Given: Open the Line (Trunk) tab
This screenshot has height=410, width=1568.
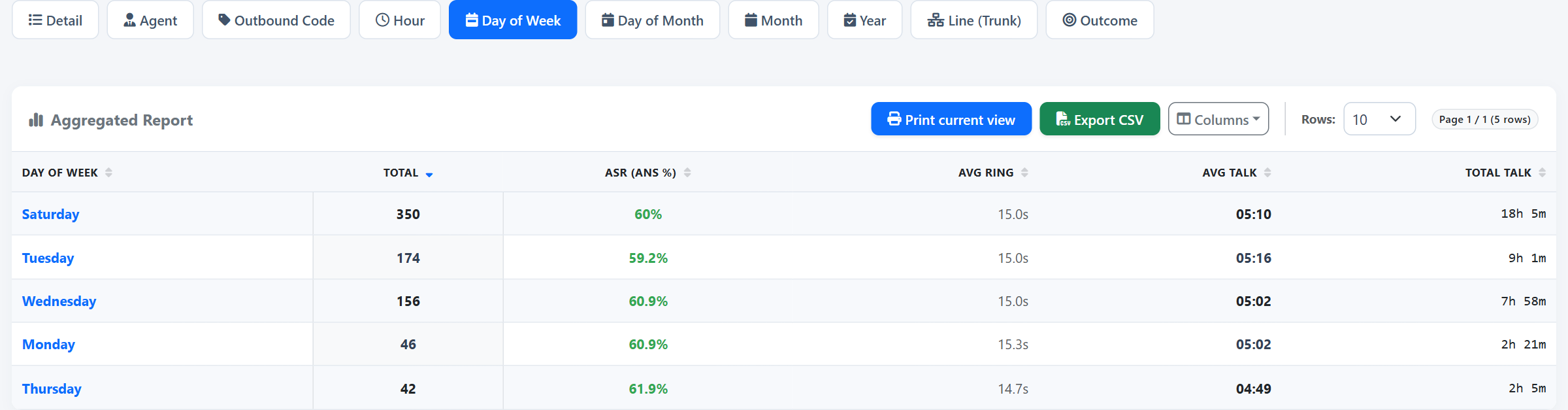Looking at the screenshot, I should coord(974,20).
